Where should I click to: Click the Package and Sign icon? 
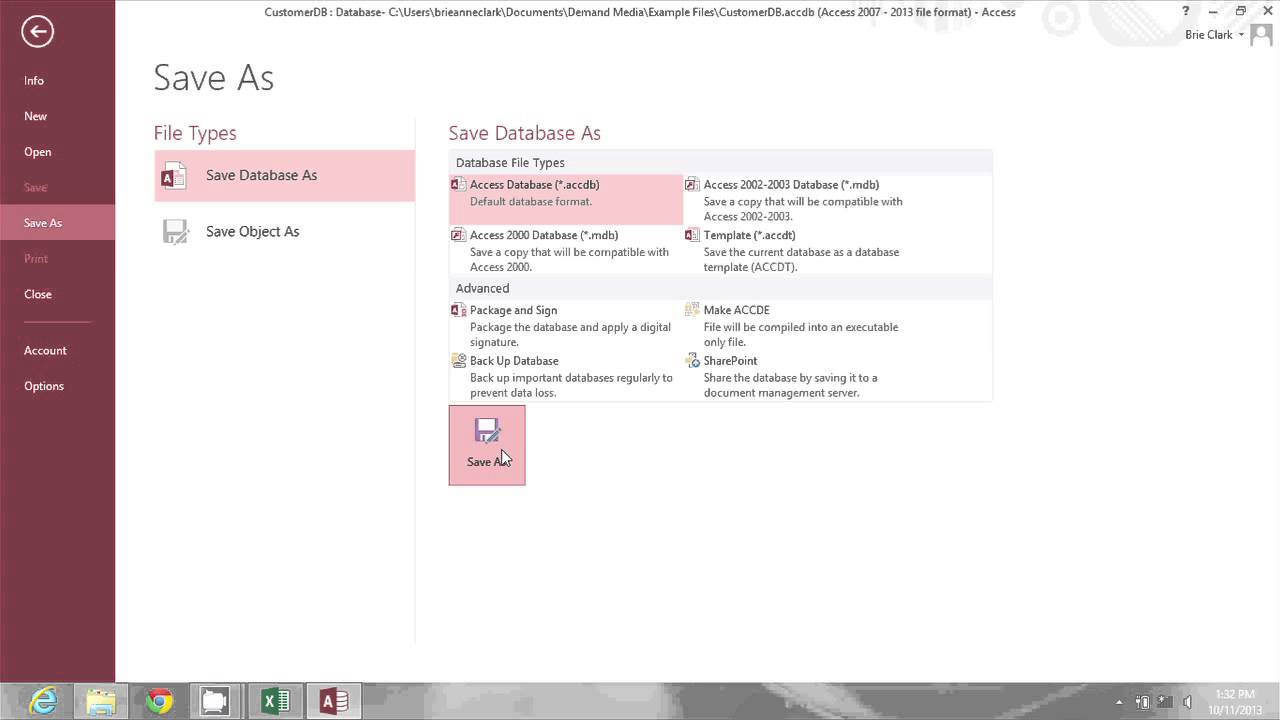458,310
